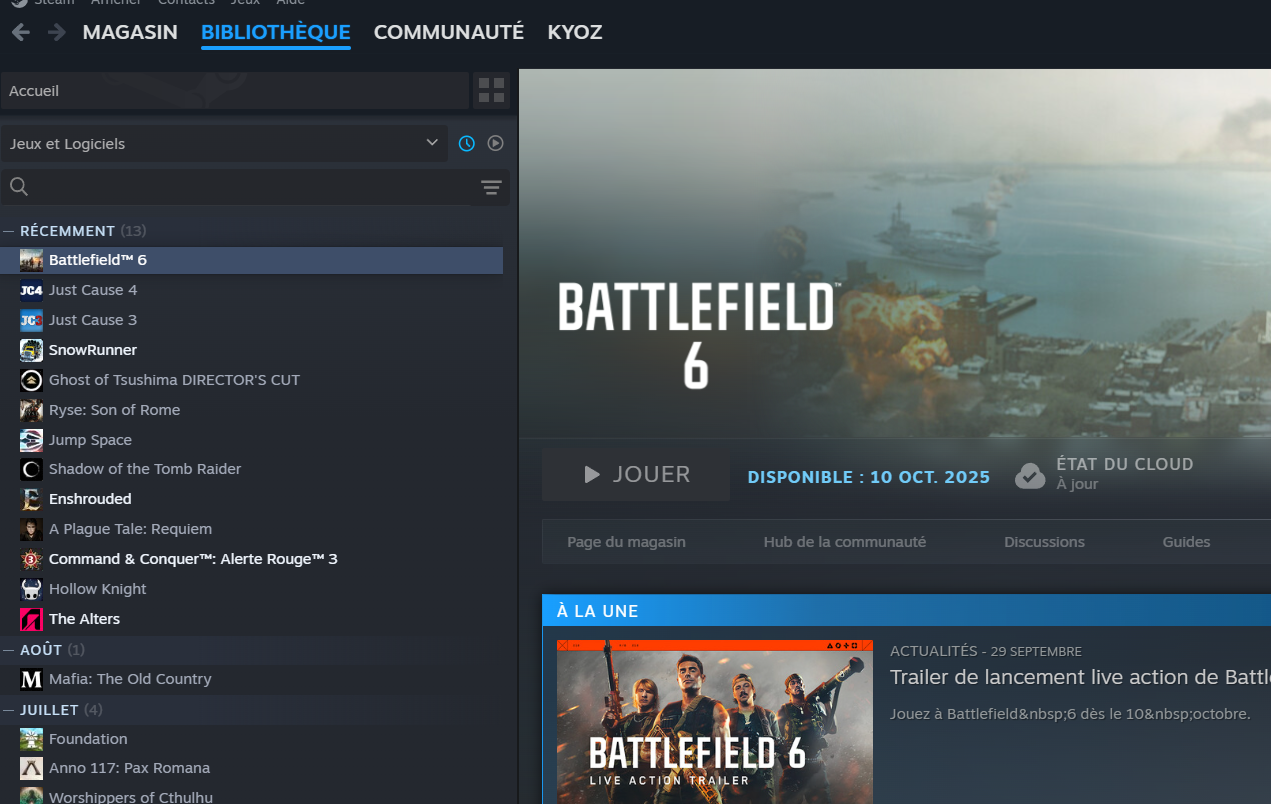Viewport: 1271px width, 804px height.
Task: Click the library search field
Action: [250, 187]
